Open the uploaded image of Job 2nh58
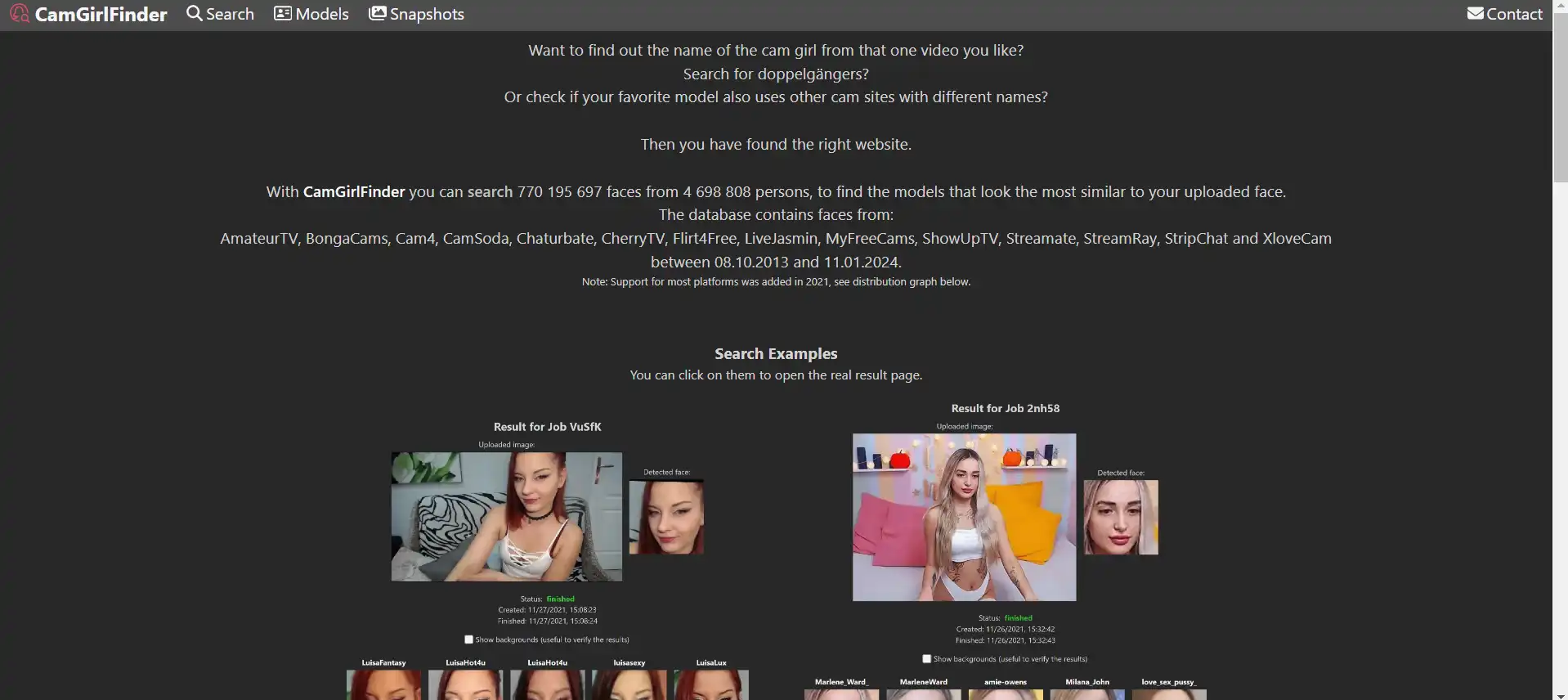1568x700 pixels. pyautogui.click(x=964, y=517)
